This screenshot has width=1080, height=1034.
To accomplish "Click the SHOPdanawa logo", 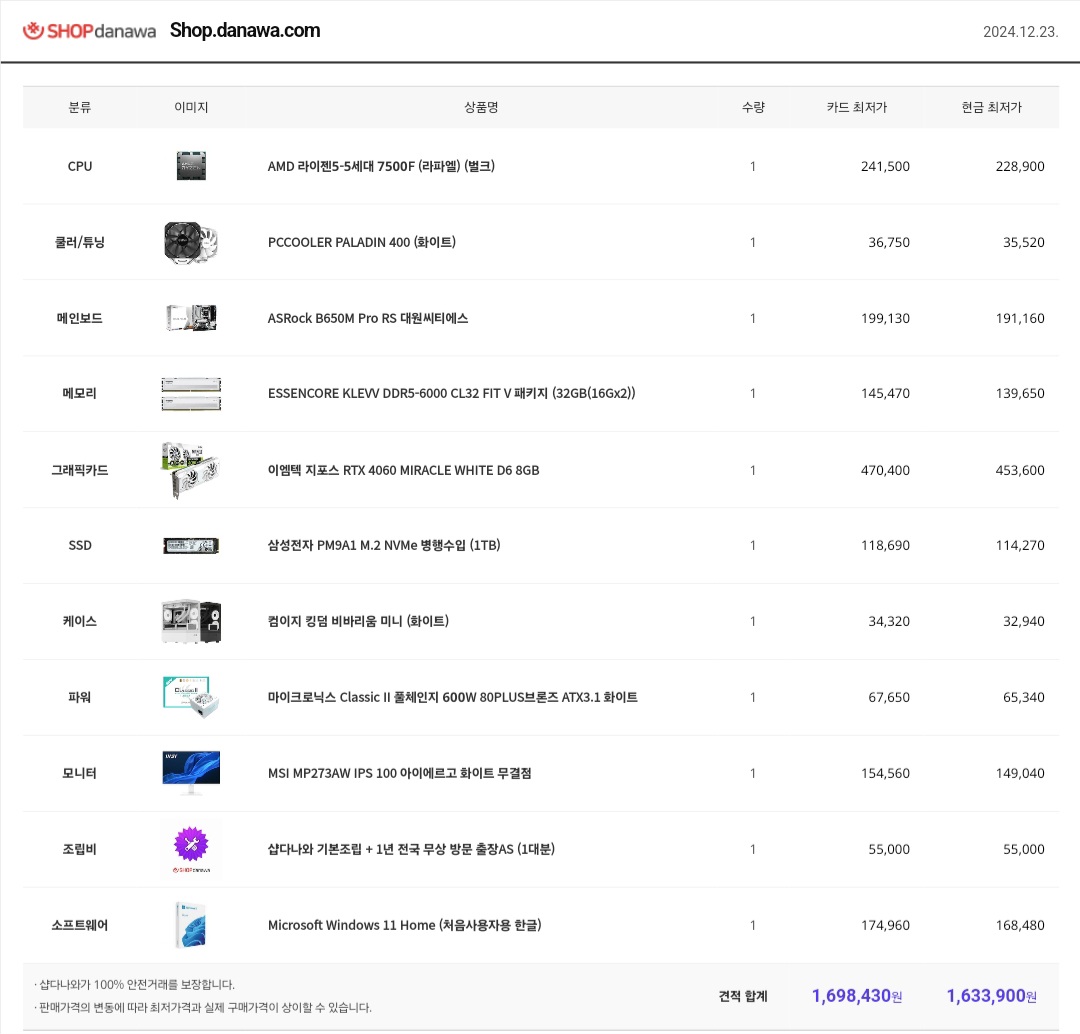I will click(90, 31).
